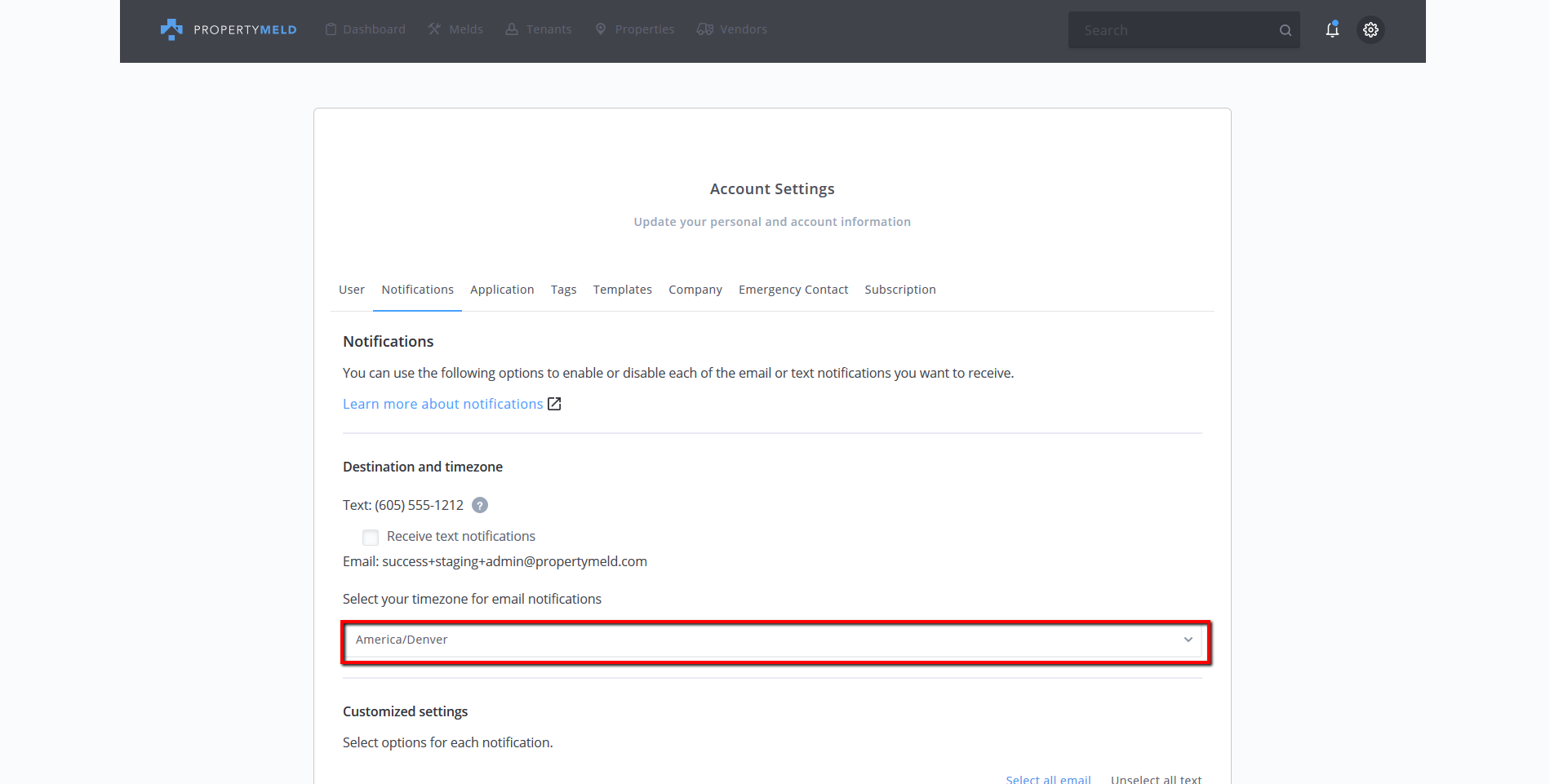Open the settings gear icon
The width and height of the screenshot is (1550, 784).
1371,29
